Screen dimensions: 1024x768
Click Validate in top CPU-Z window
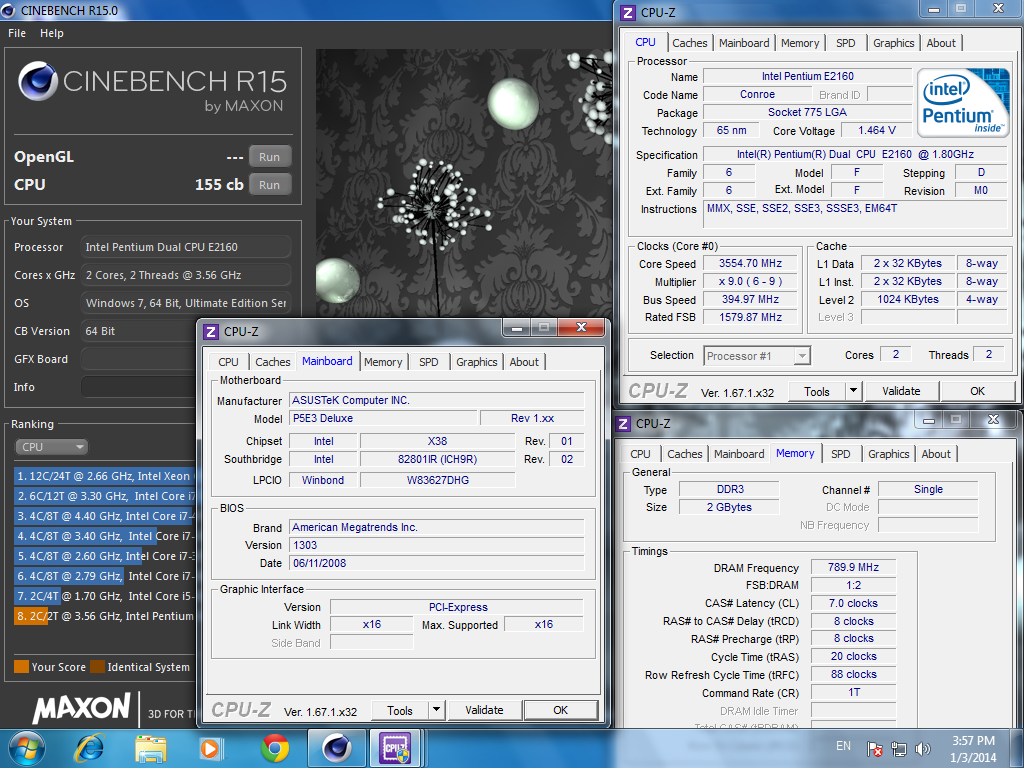901,391
